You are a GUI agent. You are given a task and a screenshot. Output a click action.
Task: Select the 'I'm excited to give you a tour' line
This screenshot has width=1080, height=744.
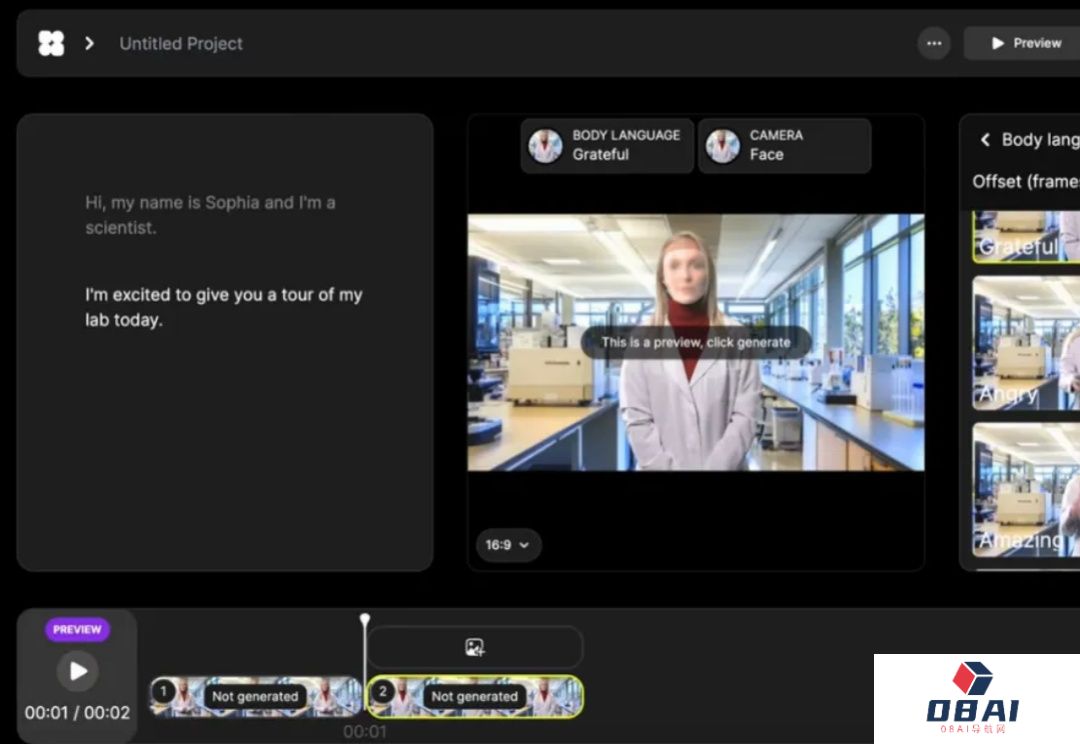[224, 307]
